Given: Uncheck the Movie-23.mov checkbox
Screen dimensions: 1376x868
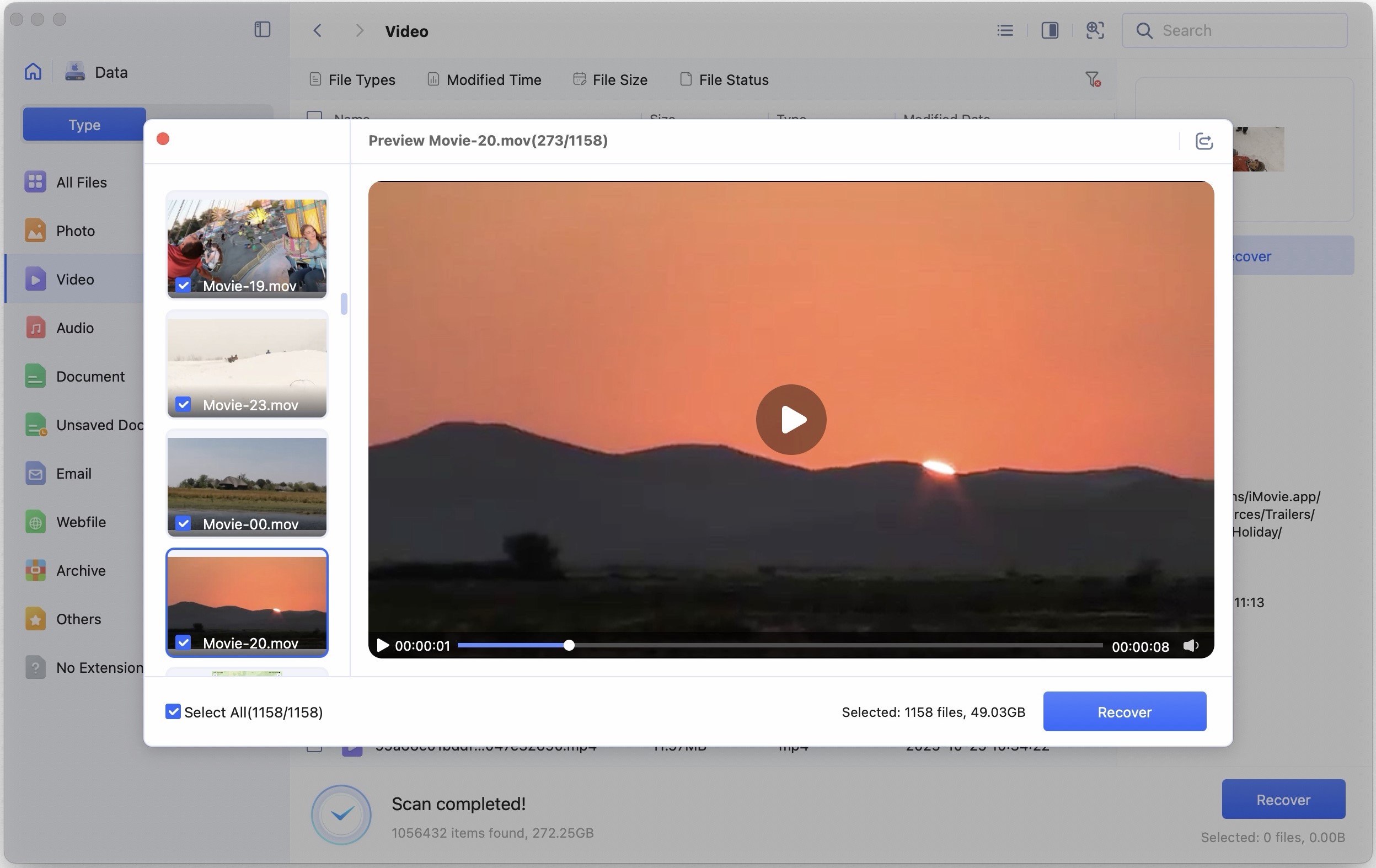Looking at the screenshot, I should click(x=183, y=405).
